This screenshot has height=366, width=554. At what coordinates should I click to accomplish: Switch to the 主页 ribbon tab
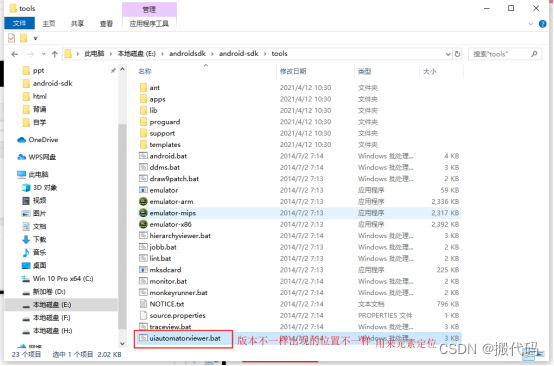[x=49, y=24]
